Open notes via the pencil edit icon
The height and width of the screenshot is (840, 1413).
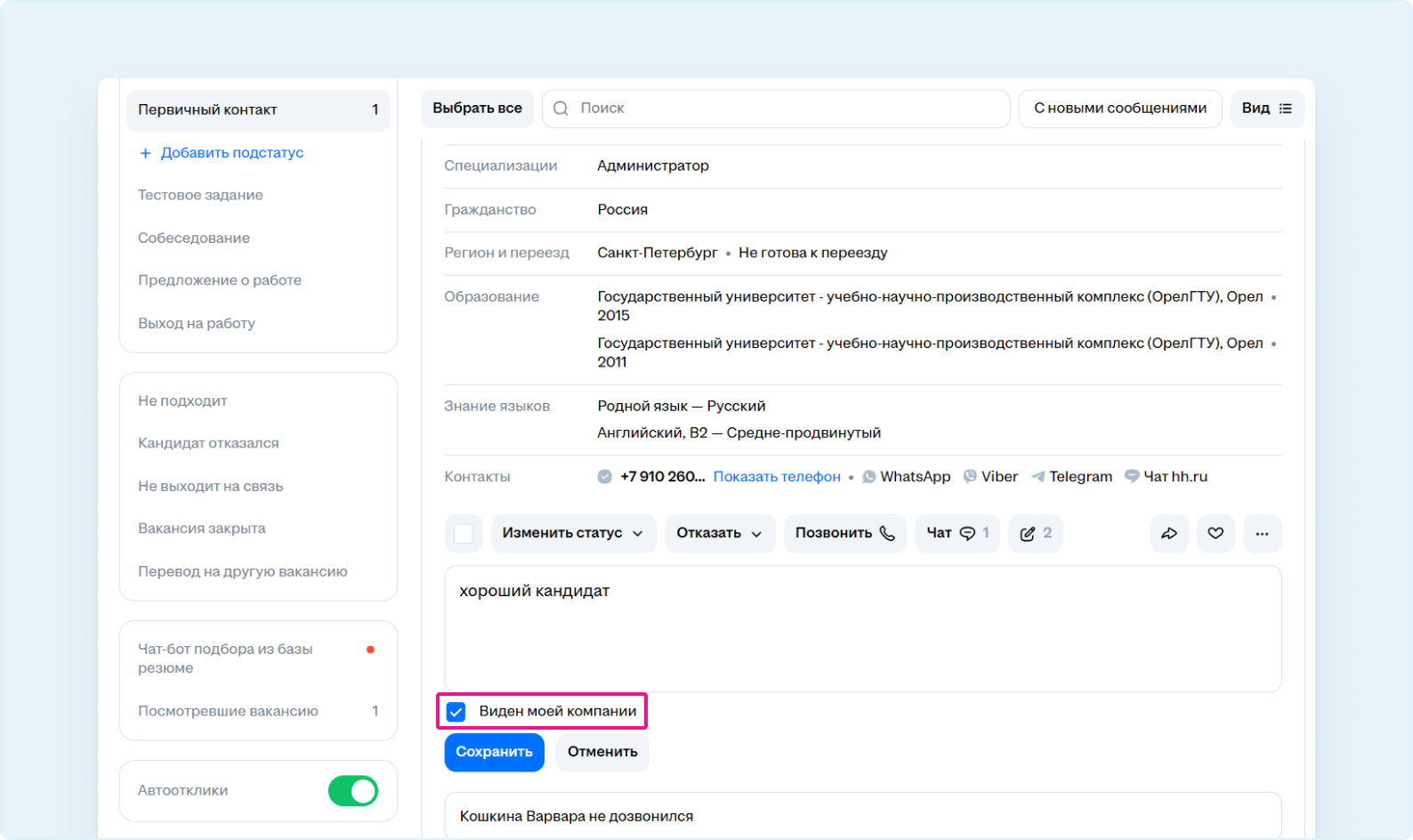point(1036,534)
